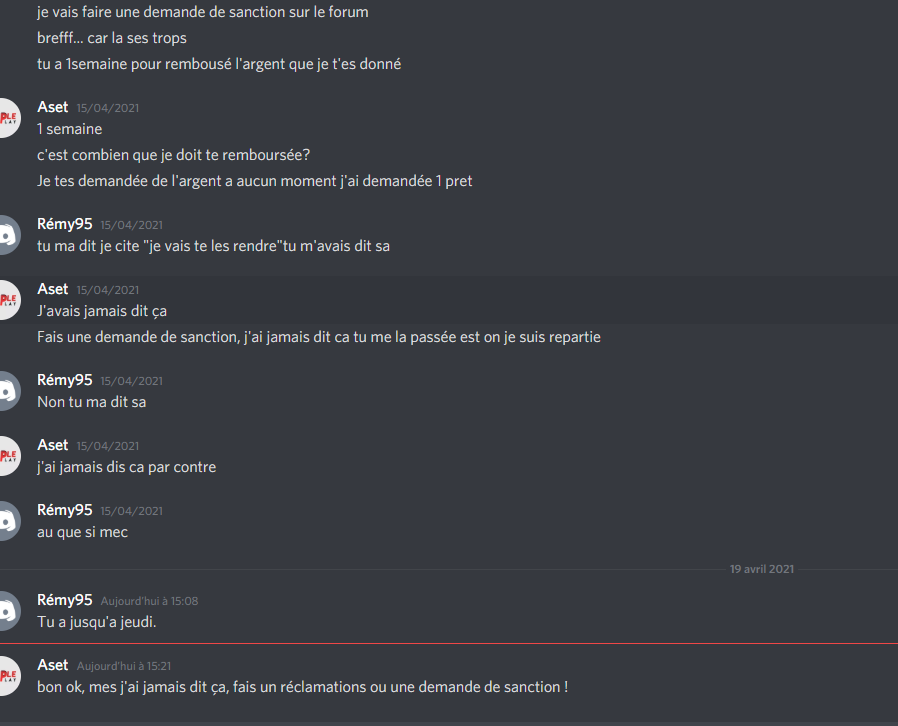Click Aset's avatar beside "J'avais jamais dit ça"
Image resolution: width=898 pixels, height=726 pixels.
pyautogui.click(x=7, y=300)
